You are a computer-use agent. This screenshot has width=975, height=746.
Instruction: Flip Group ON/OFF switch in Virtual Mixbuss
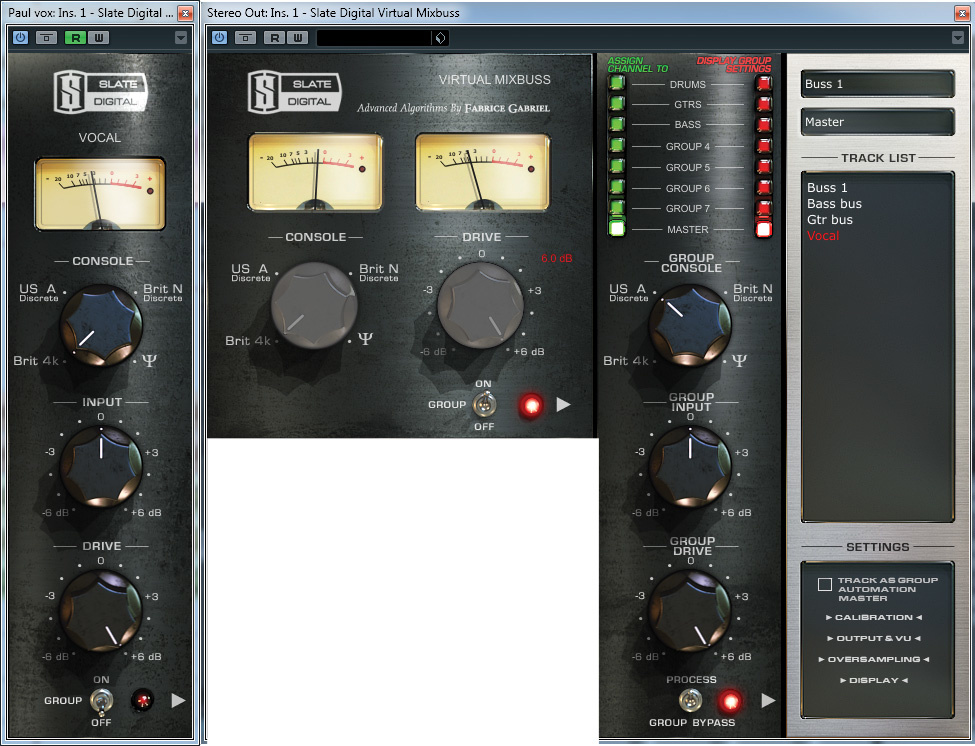tap(484, 405)
